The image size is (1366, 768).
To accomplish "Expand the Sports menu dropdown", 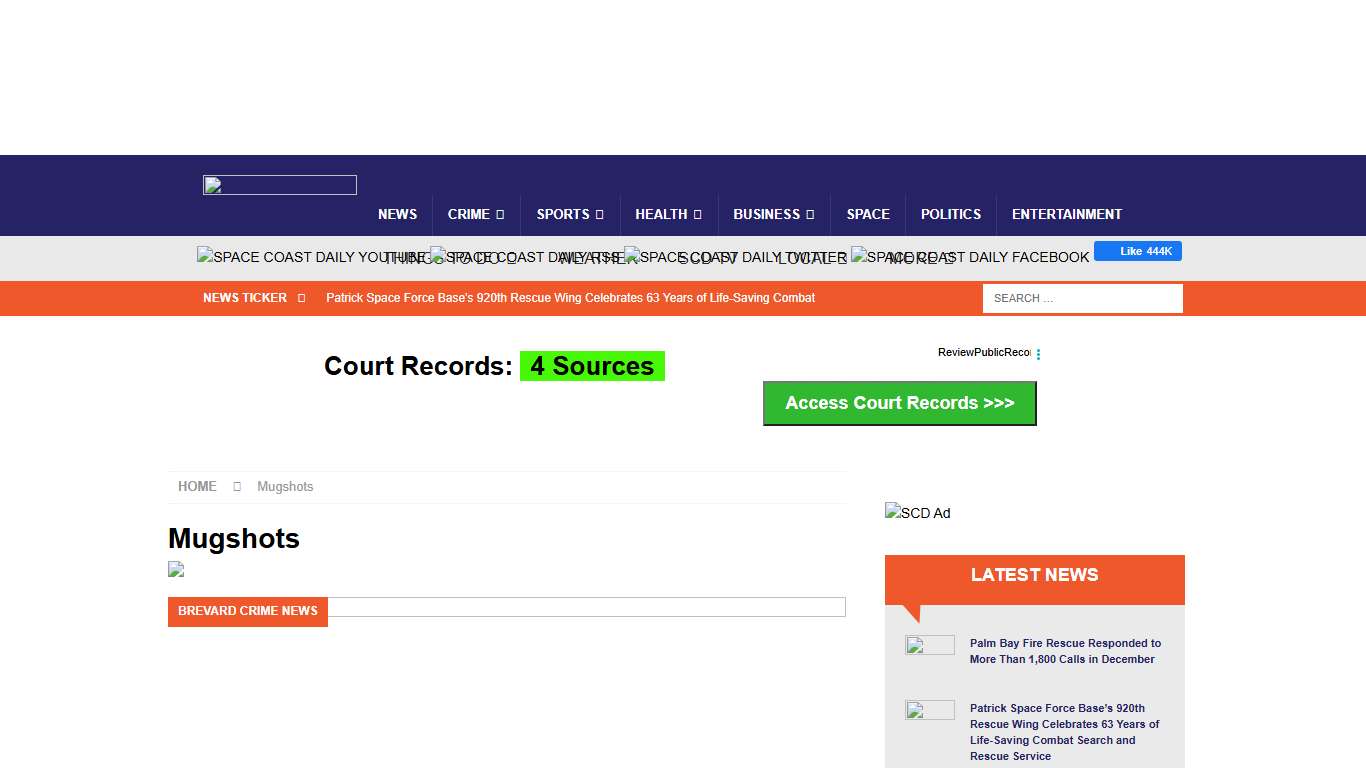I will (569, 214).
